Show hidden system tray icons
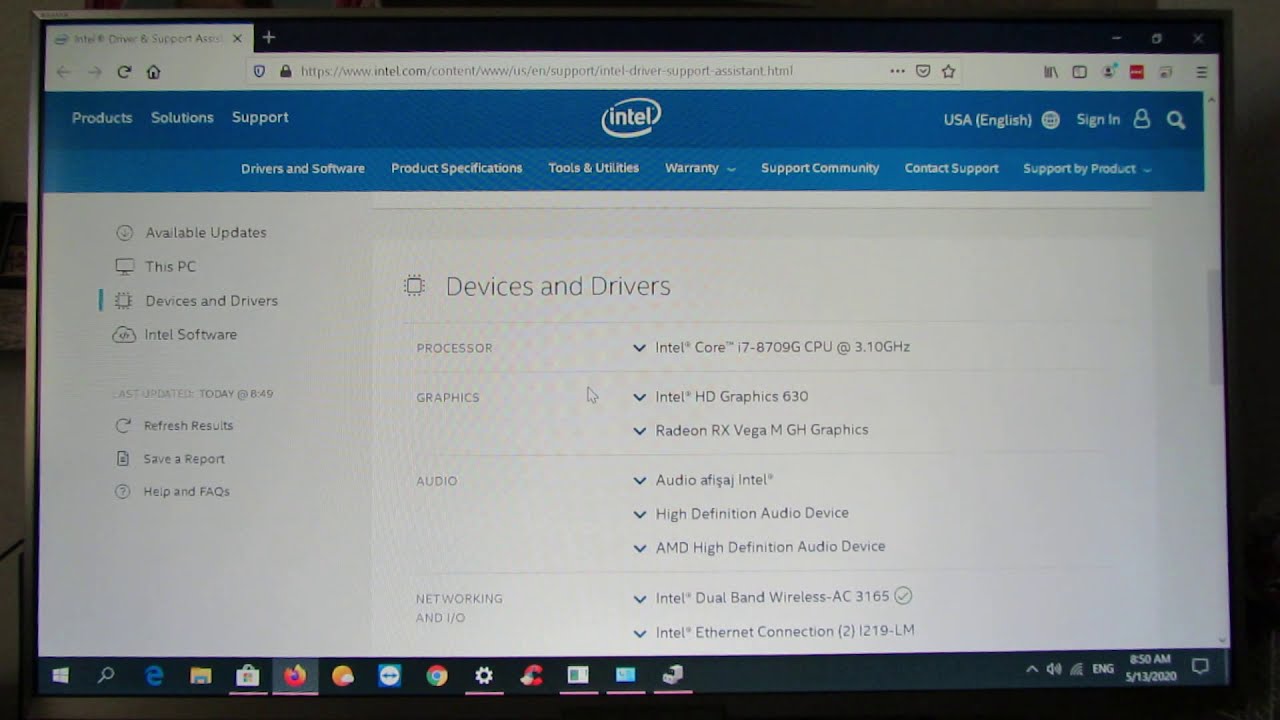The height and width of the screenshot is (720, 1280). 1031,669
